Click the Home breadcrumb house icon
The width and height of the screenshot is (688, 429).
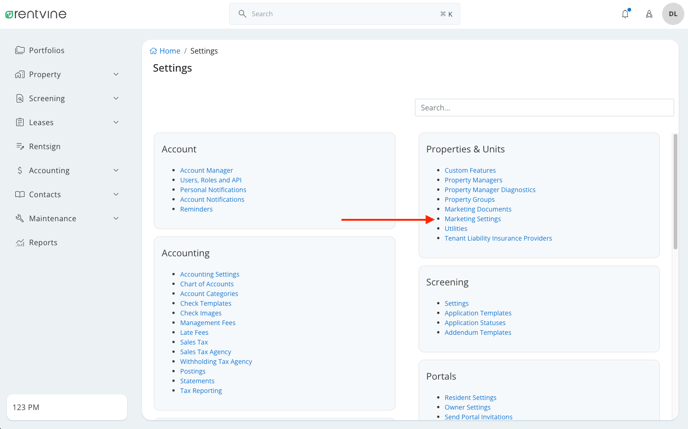pos(153,51)
